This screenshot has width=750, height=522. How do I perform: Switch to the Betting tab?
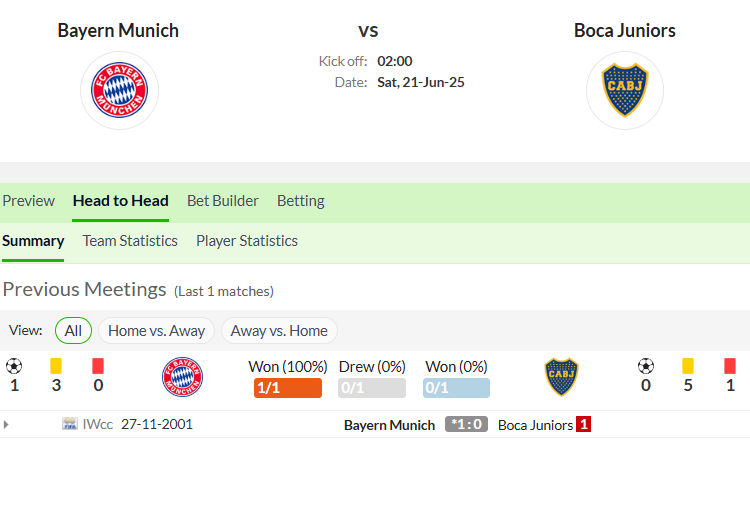tap(301, 200)
